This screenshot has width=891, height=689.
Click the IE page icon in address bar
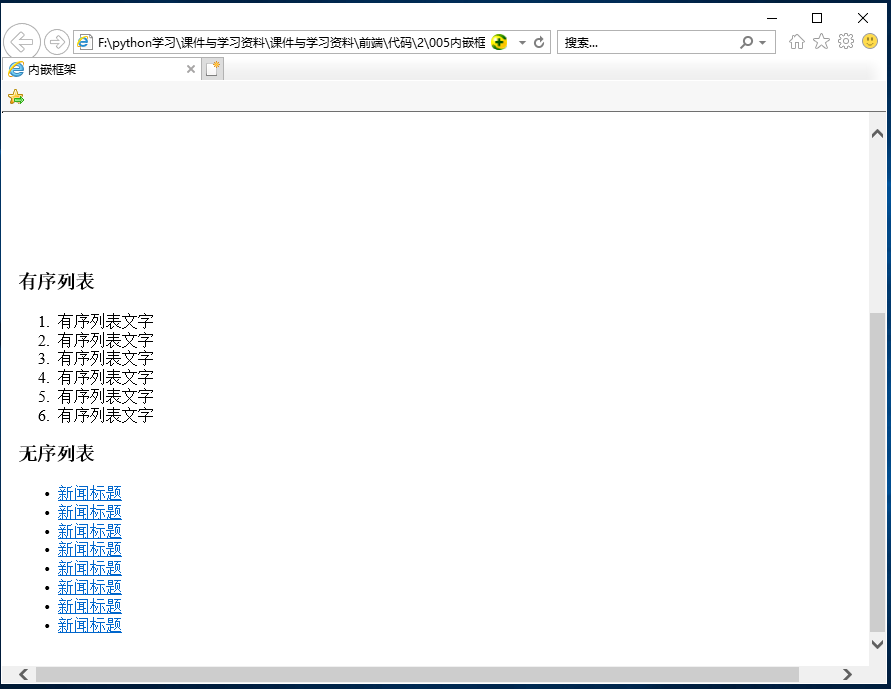point(85,42)
